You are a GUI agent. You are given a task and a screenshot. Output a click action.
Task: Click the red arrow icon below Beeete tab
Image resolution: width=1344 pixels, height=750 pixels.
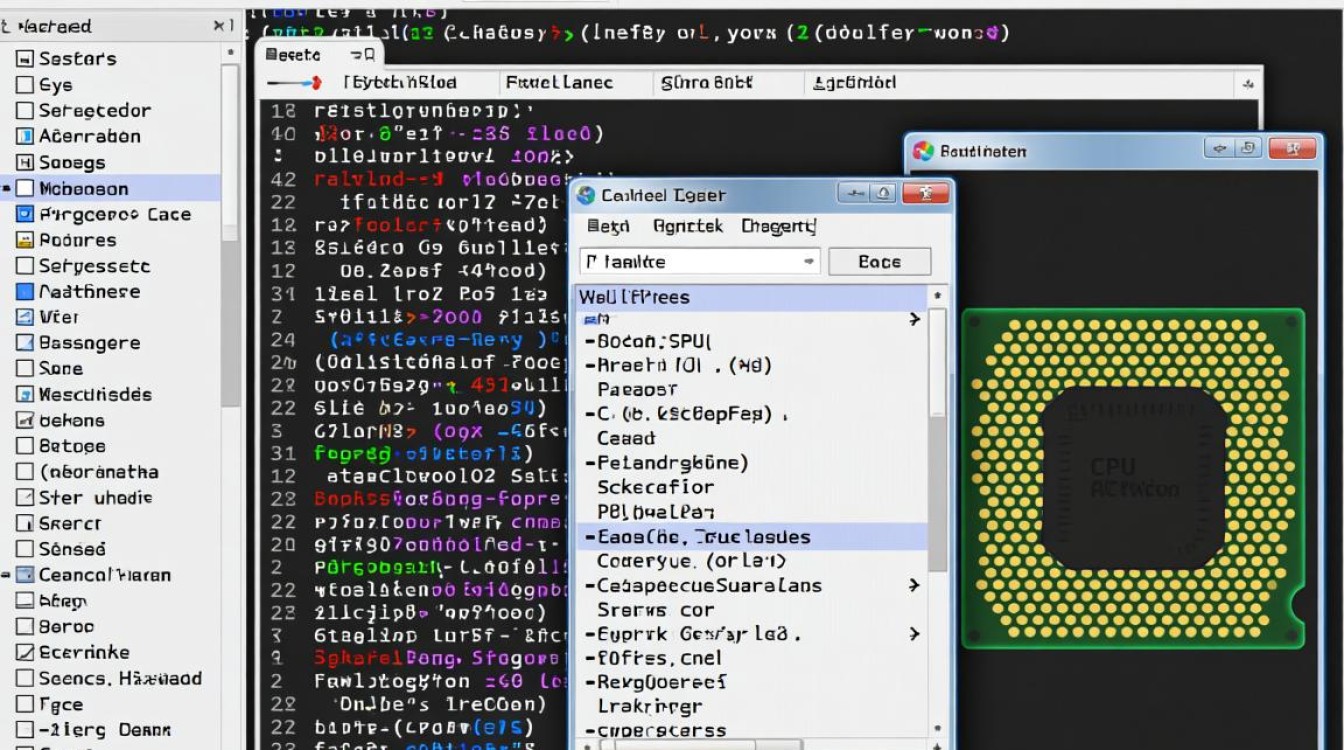click(295, 83)
